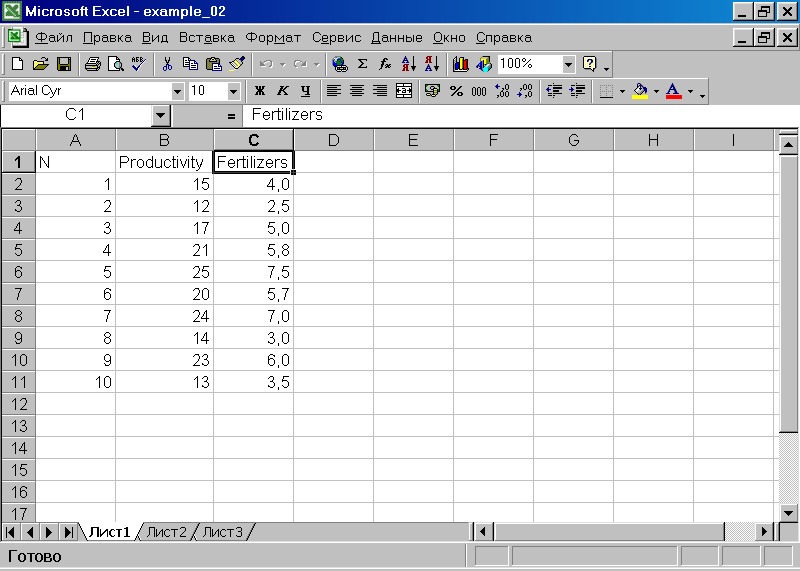Click the Paste clipboard icon
This screenshot has width=800, height=571.
pos(214,64)
